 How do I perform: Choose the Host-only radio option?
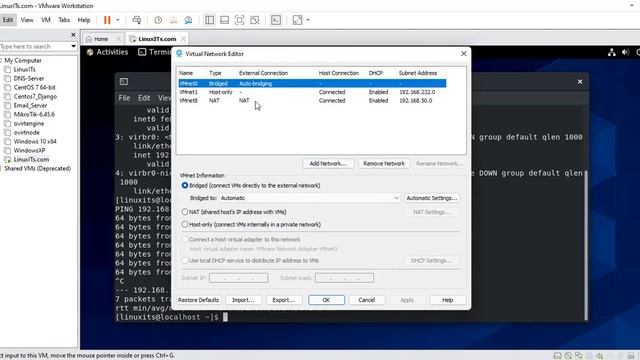point(185,224)
